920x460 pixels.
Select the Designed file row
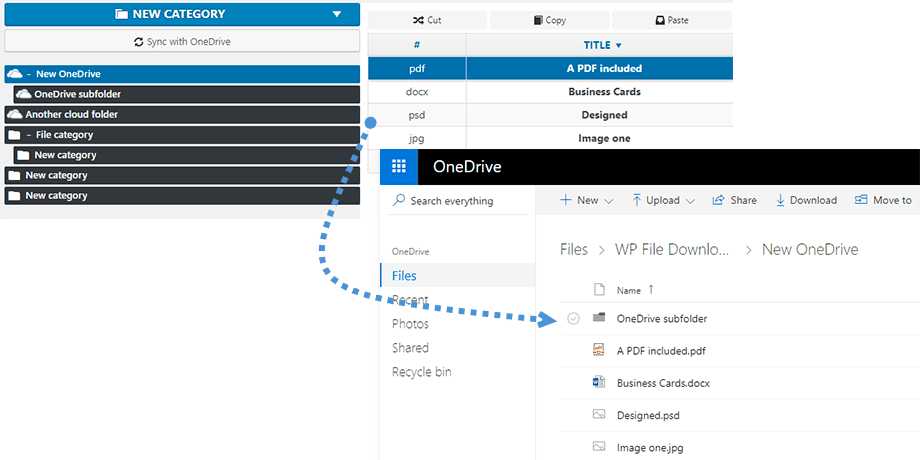click(x=550, y=115)
